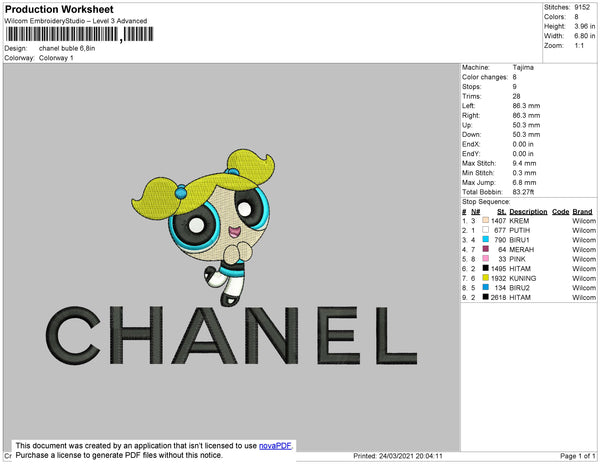Click the PINK color swatch
Screen dimensions: 600x464
tap(486, 259)
